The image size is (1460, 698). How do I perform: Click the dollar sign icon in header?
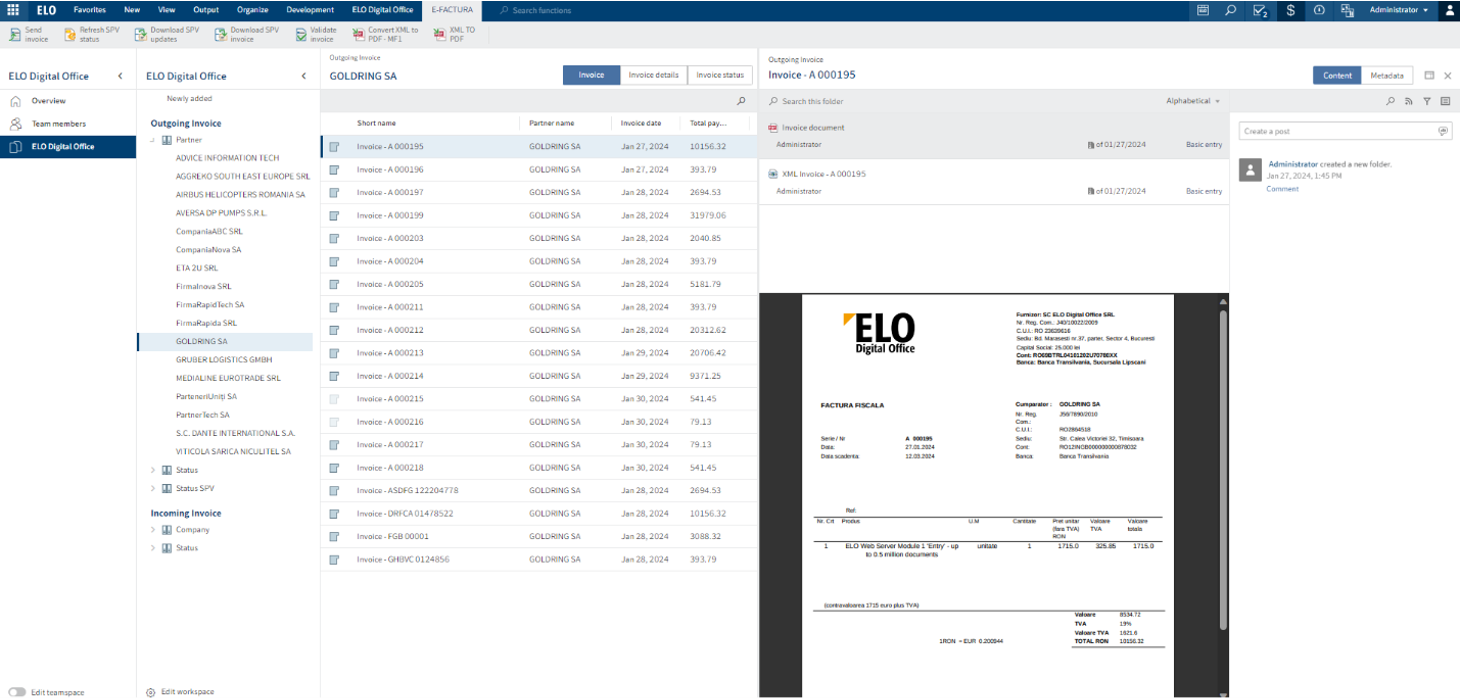coord(1291,10)
